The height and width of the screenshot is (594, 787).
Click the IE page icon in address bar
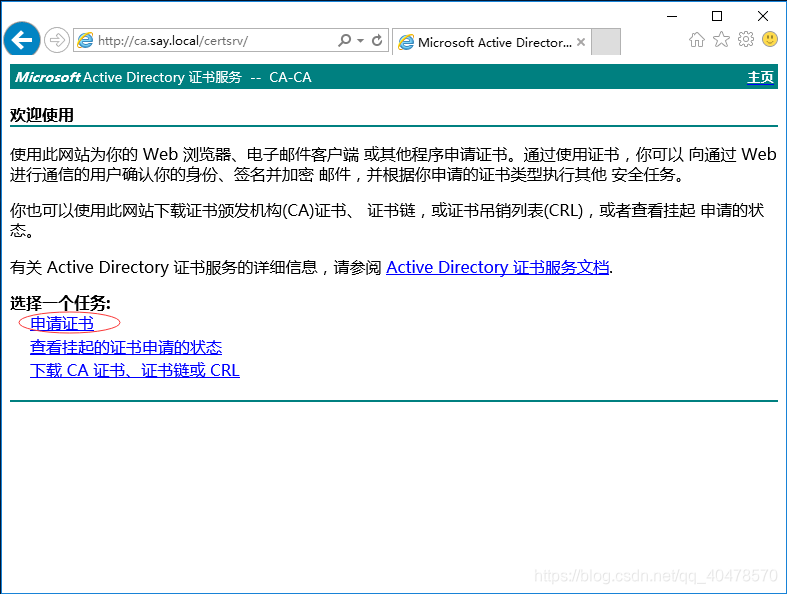click(x=85, y=41)
